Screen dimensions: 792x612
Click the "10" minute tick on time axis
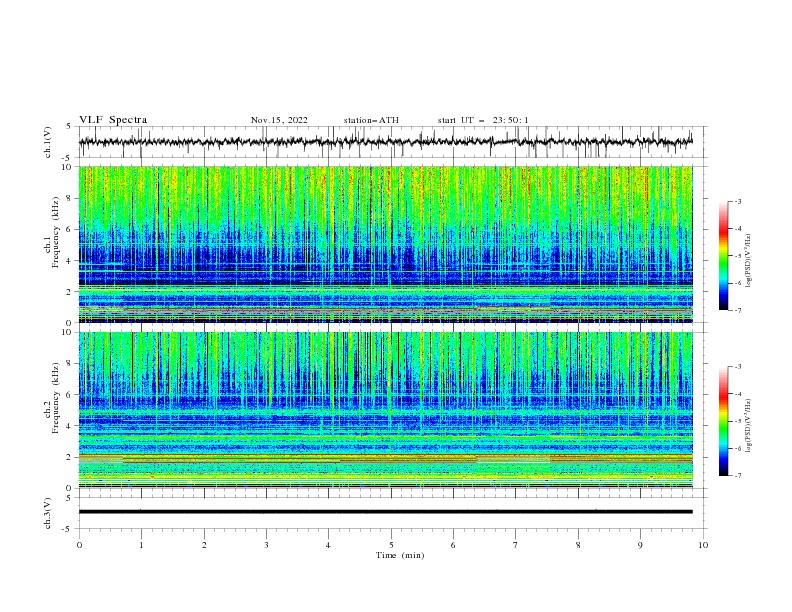pyautogui.click(x=703, y=545)
